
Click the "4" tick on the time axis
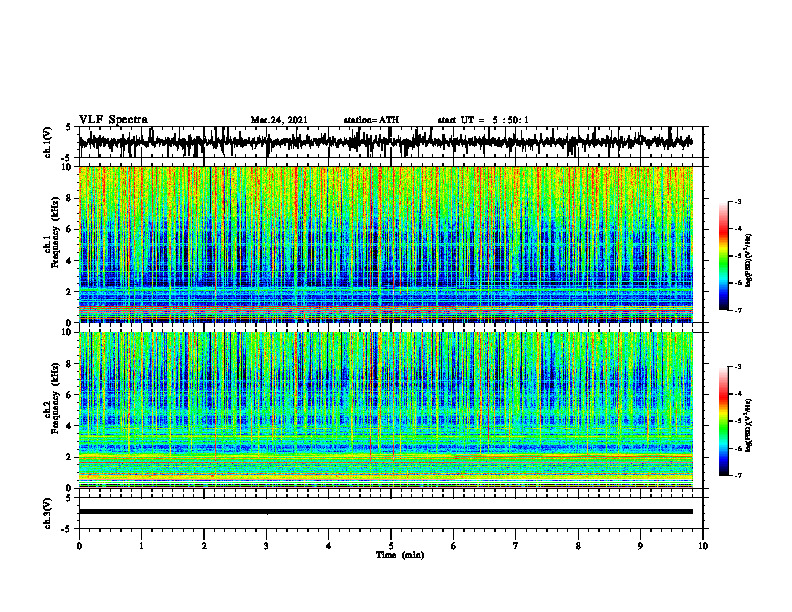tap(329, 546)
